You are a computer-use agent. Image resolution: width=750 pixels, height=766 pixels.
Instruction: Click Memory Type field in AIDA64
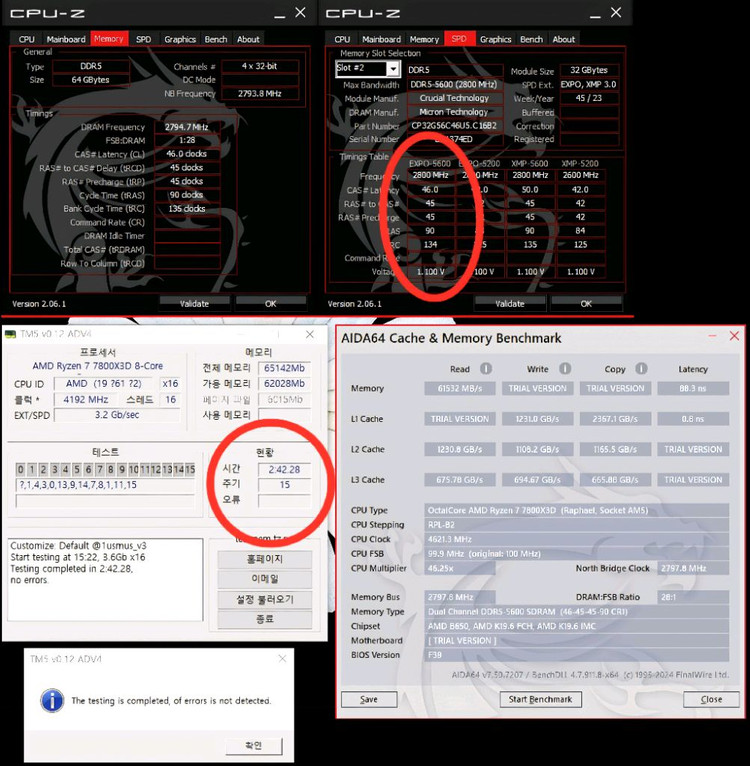pos(577,612)
